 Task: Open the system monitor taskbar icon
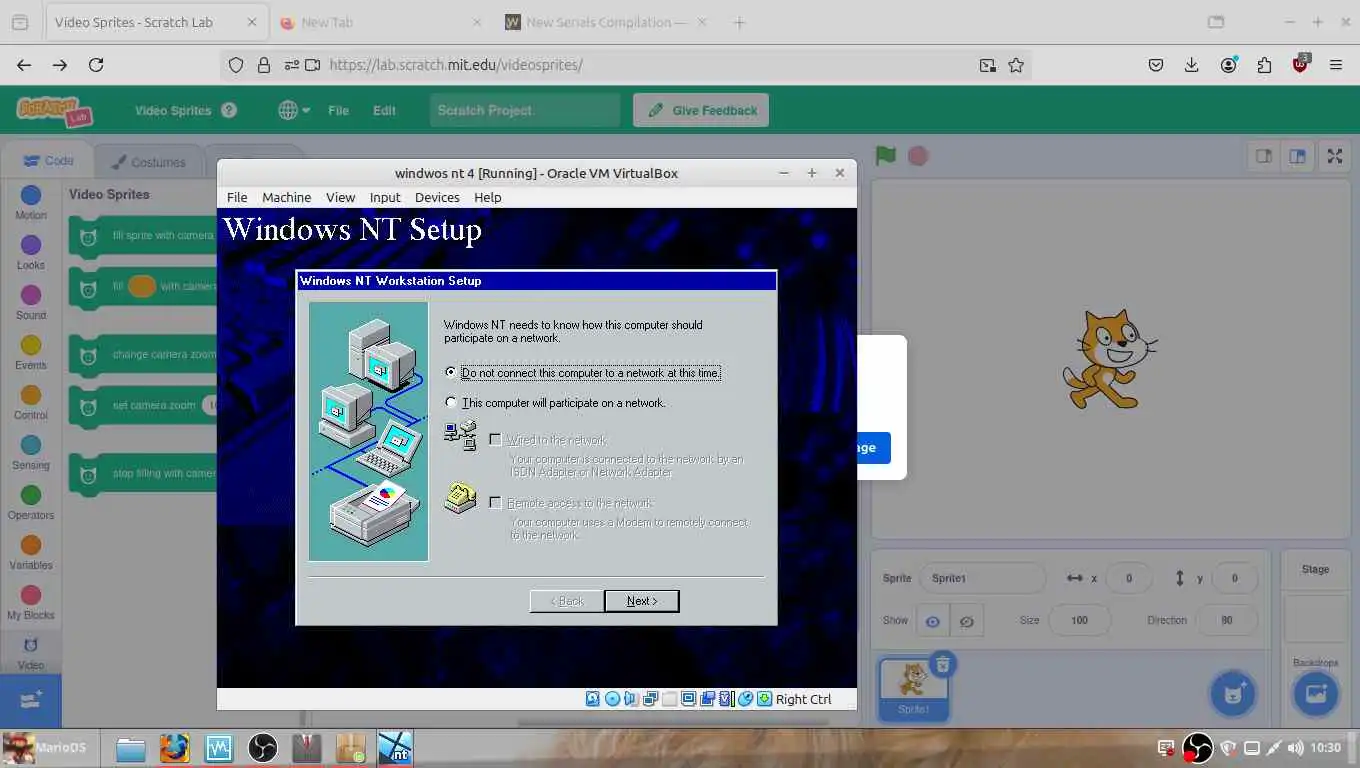218,748
